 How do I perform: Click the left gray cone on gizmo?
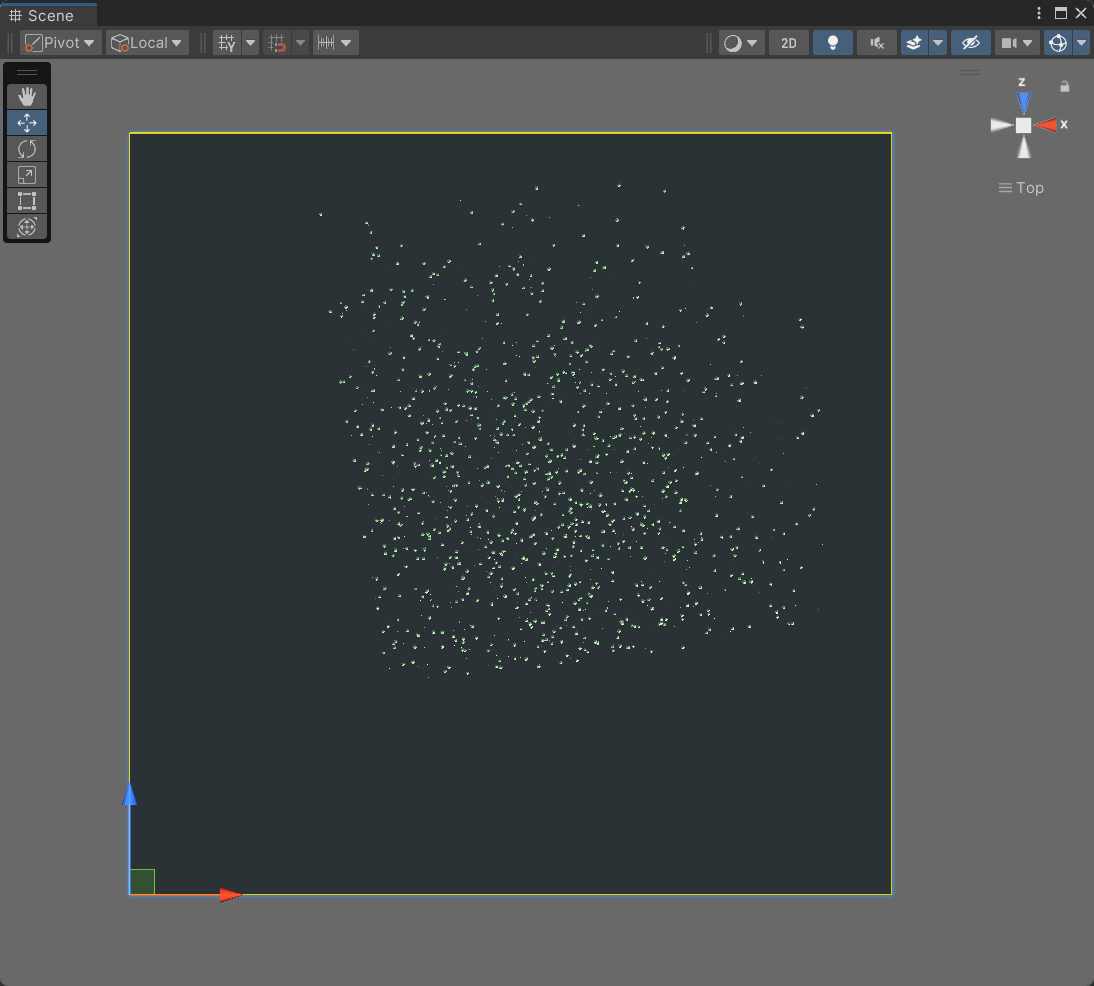(x=1001, y=125)
